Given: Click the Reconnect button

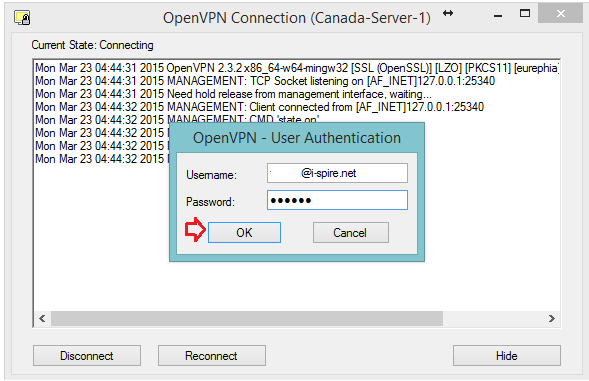Looking at the screenshot, I should coord(211,355).
